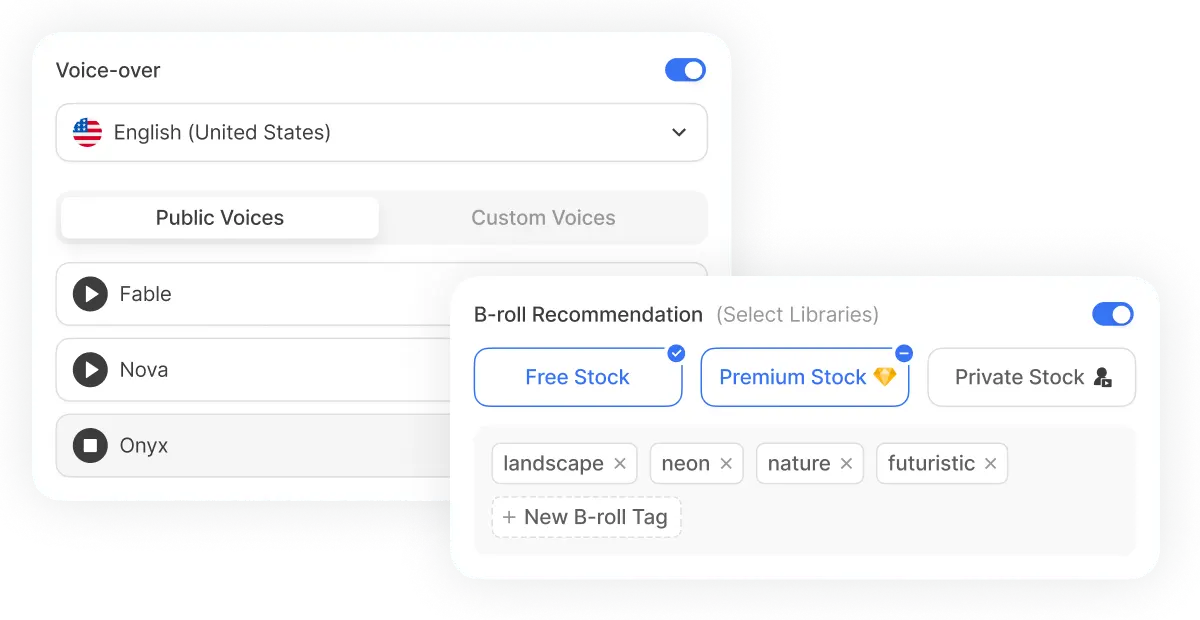Select the Public Voices tab
Screen dimensions: 1200x620
219,217
